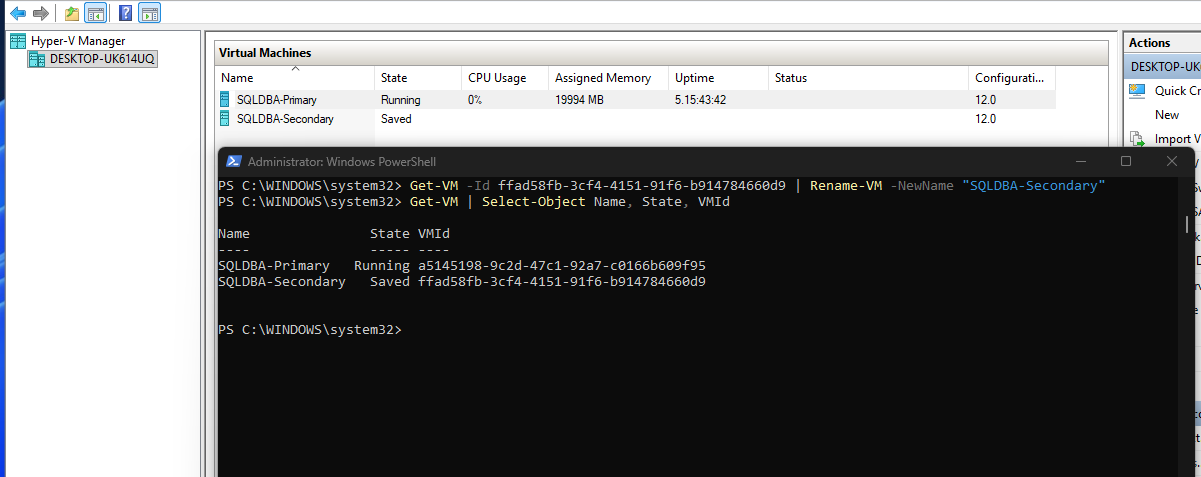The height and width of the screenshot is (477, 1201).
Task: Toggle the Show/Hide Console Tree icon
Action: click(x=95, y=13)
